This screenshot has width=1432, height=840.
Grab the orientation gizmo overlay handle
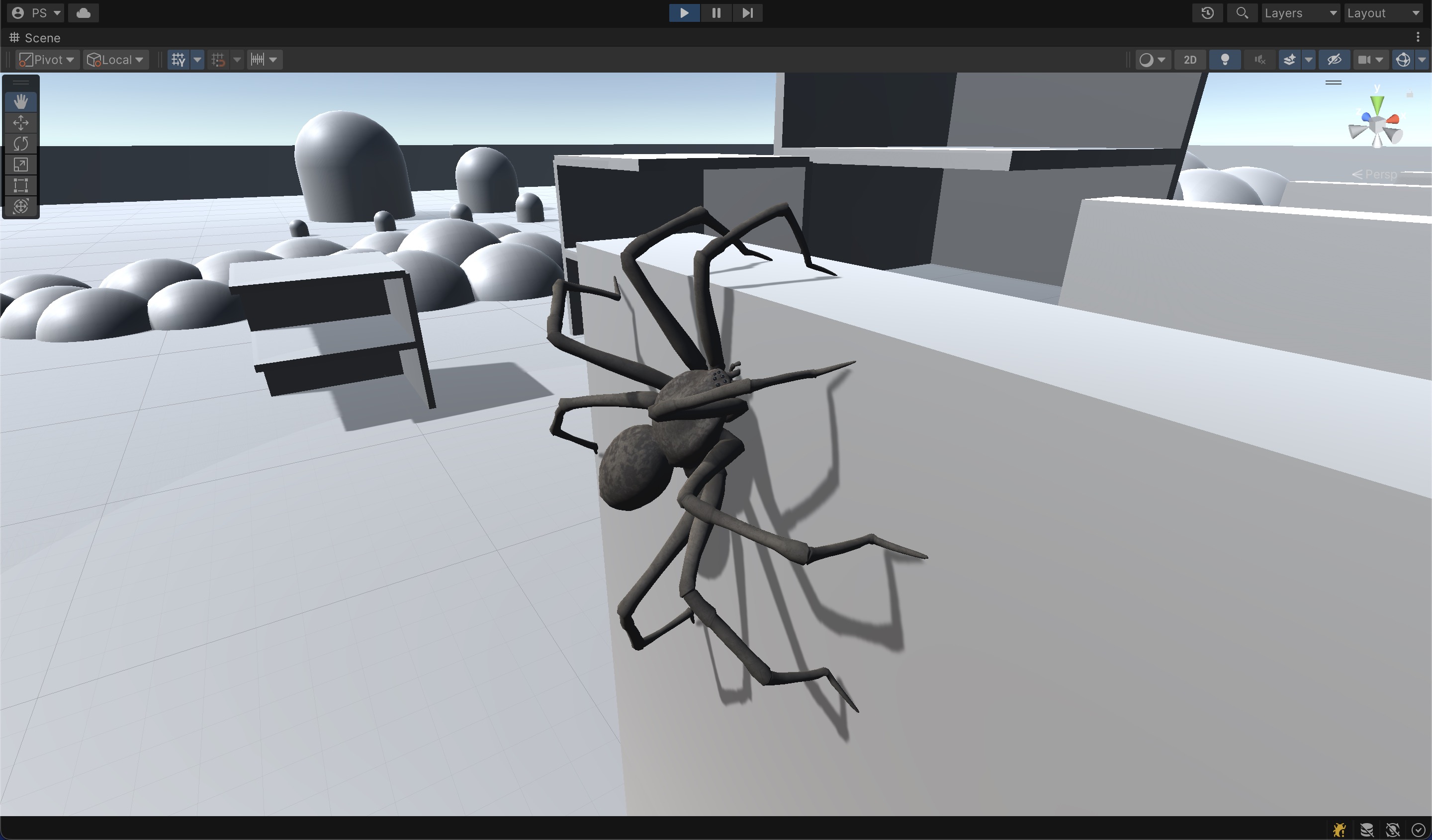pyautogui.click(x=1334, y=83)
